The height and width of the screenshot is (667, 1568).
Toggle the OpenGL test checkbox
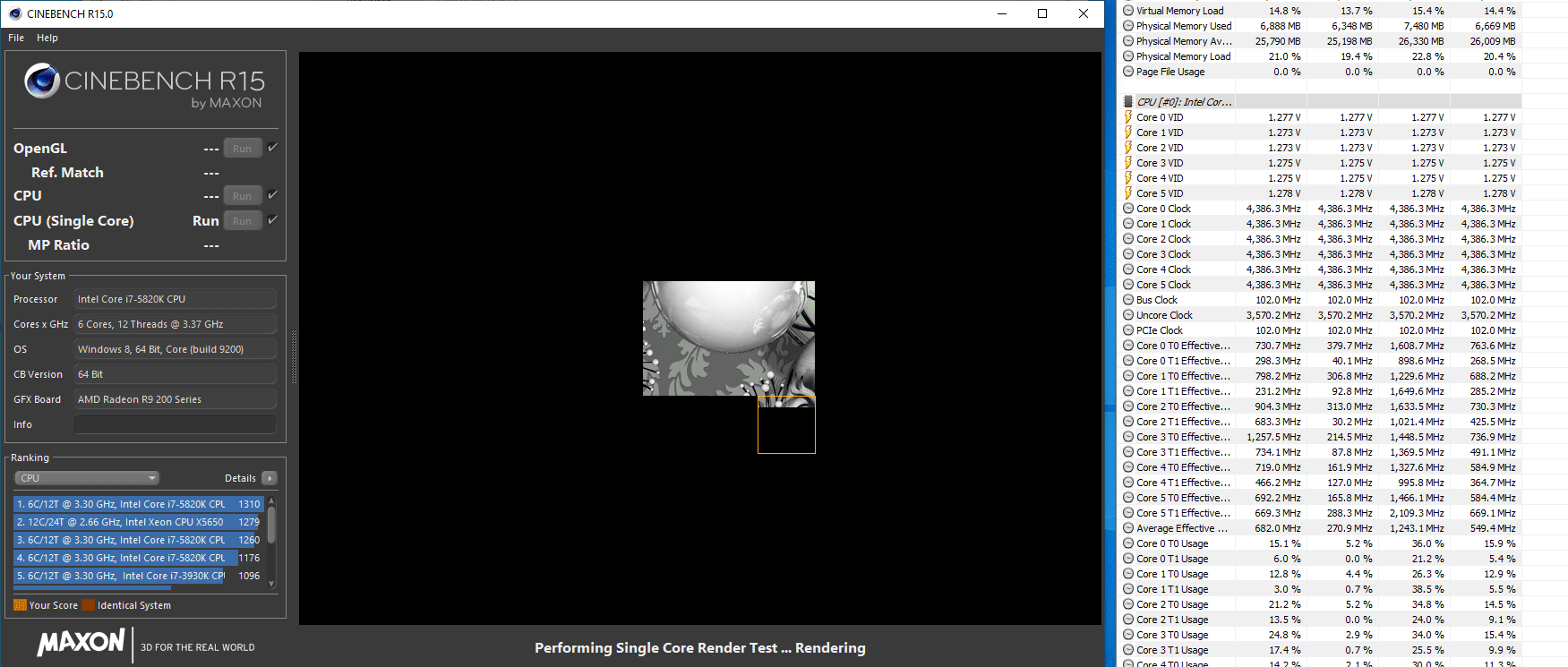tap(272, 147)
